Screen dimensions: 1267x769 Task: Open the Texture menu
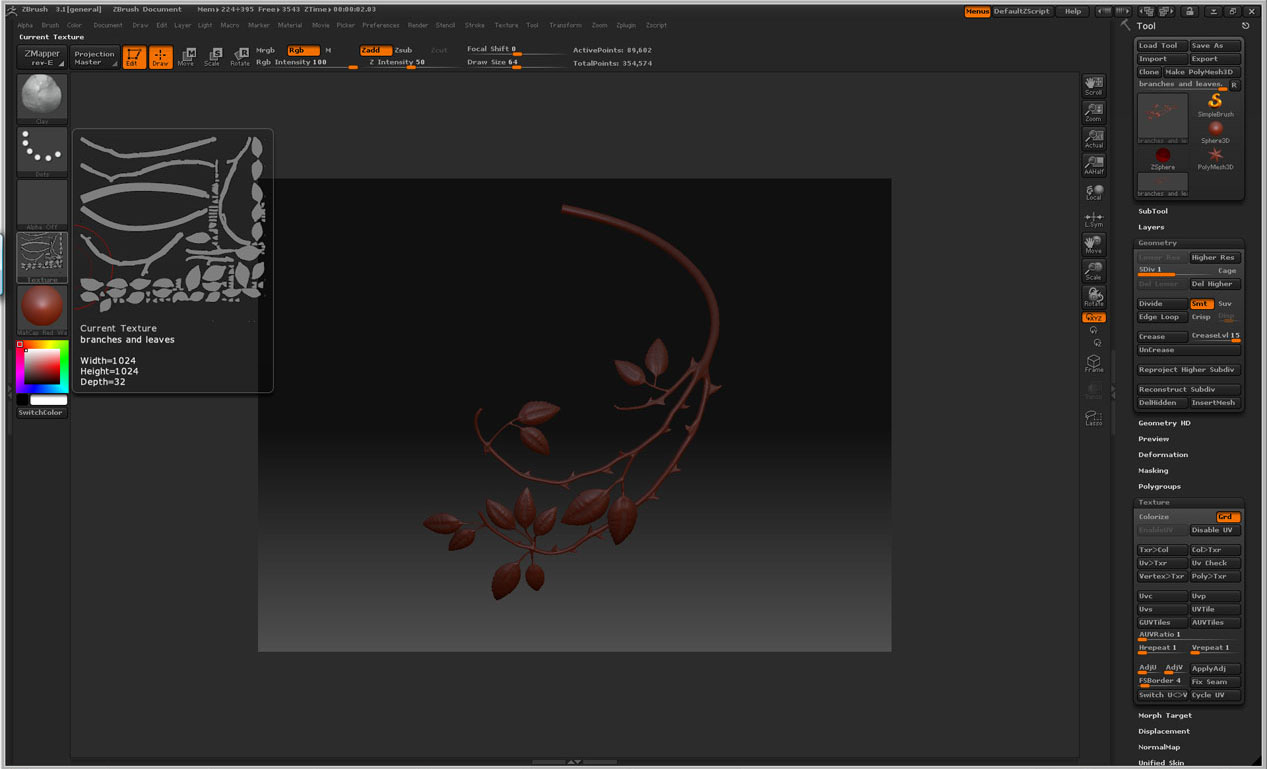(x=507, y=25)
